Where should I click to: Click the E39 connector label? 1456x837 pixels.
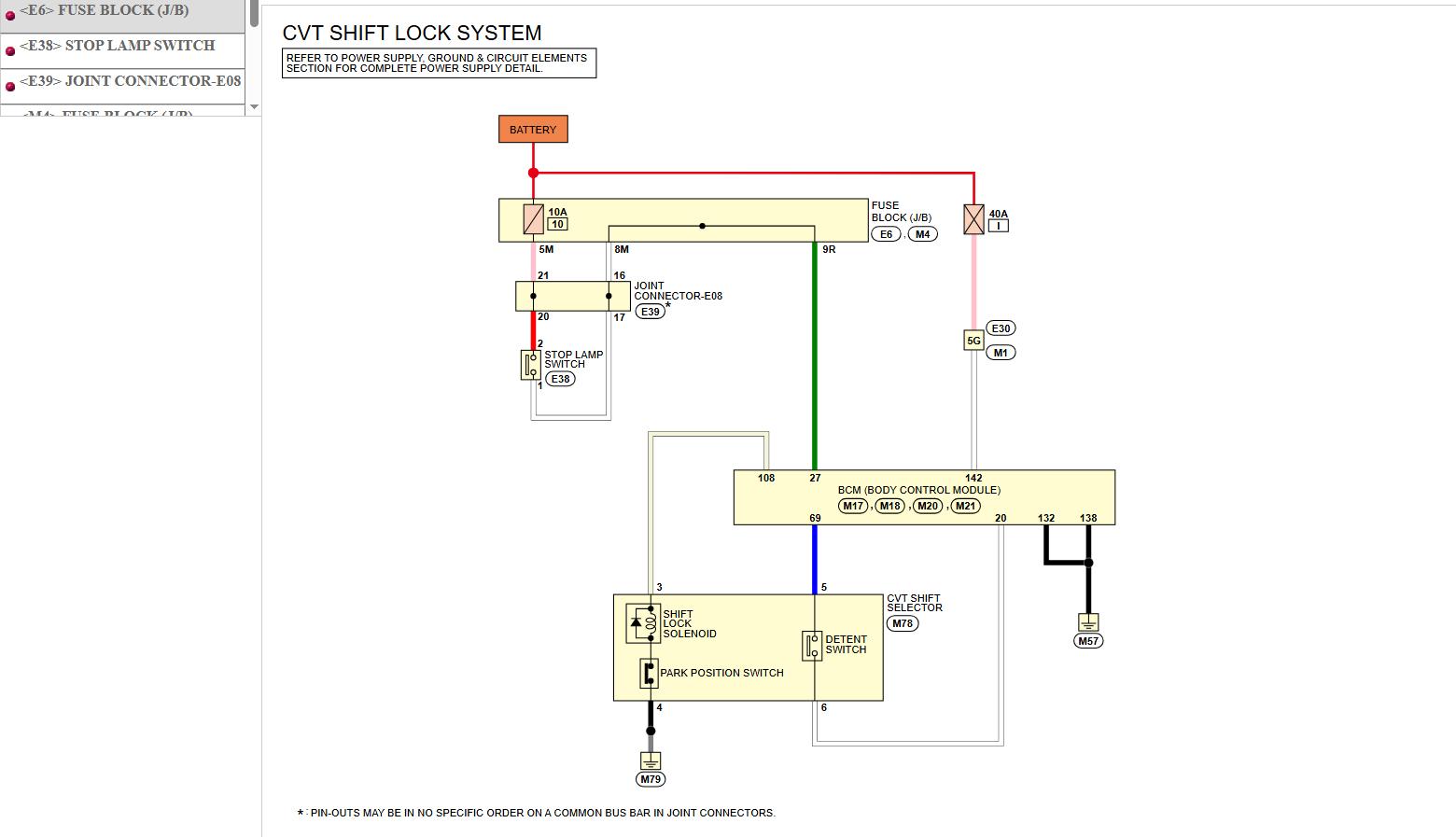(650, 312)
